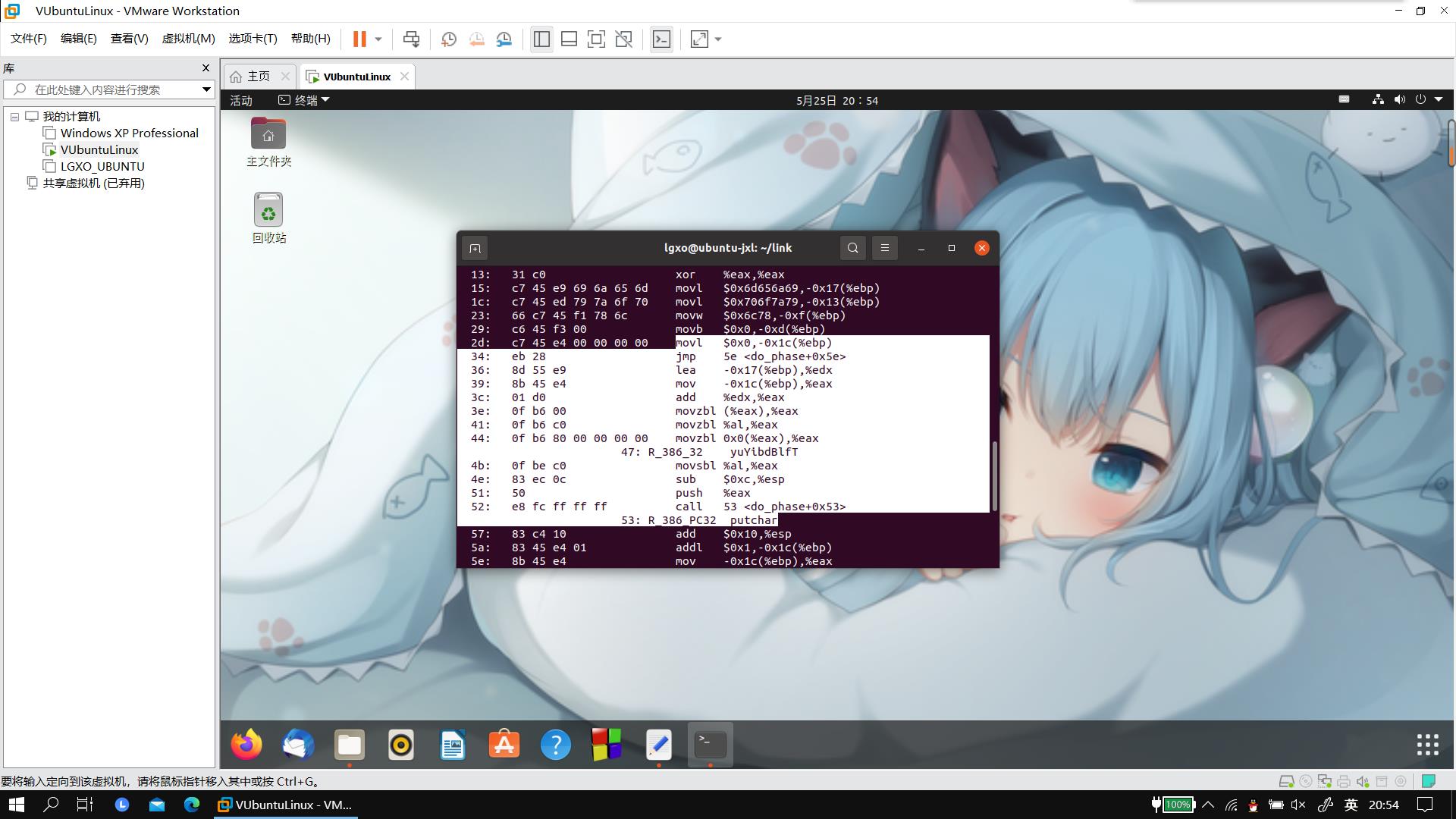The image size is (1456, 819).
Task: Click the revert to snapshot icon
Action: tap(476, 39)
